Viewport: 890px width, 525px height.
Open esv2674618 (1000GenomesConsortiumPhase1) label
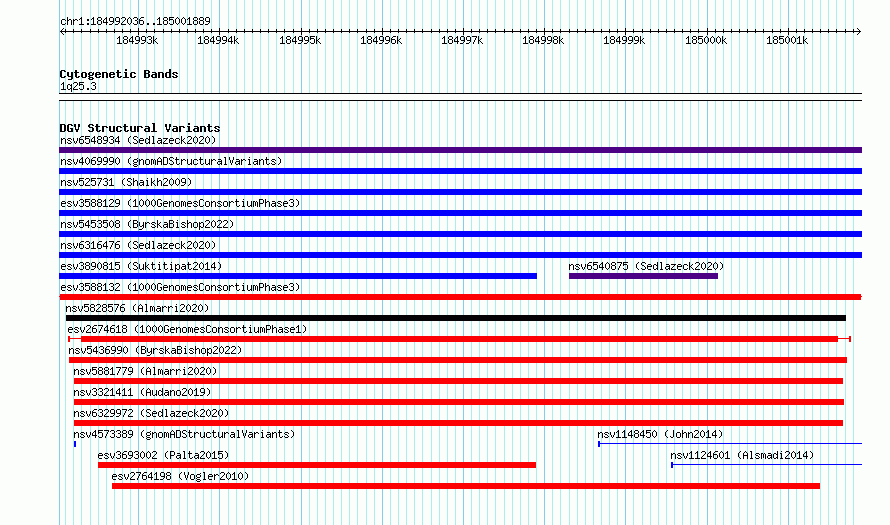187,329
